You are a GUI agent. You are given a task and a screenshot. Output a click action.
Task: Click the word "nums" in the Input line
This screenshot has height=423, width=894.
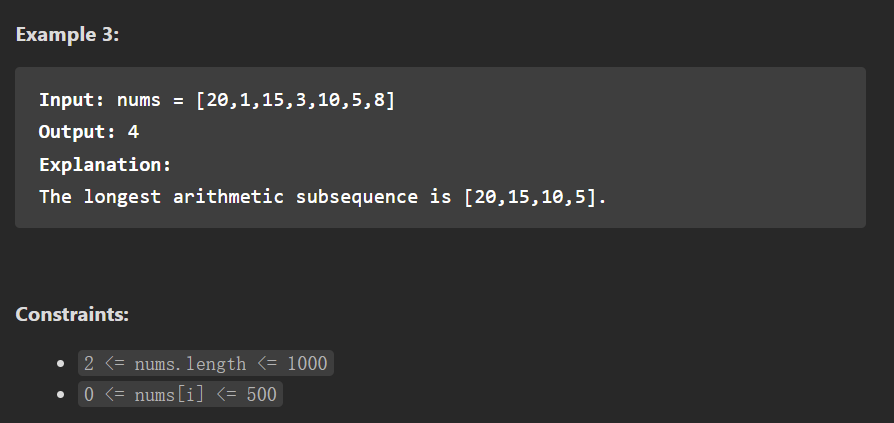139,100
